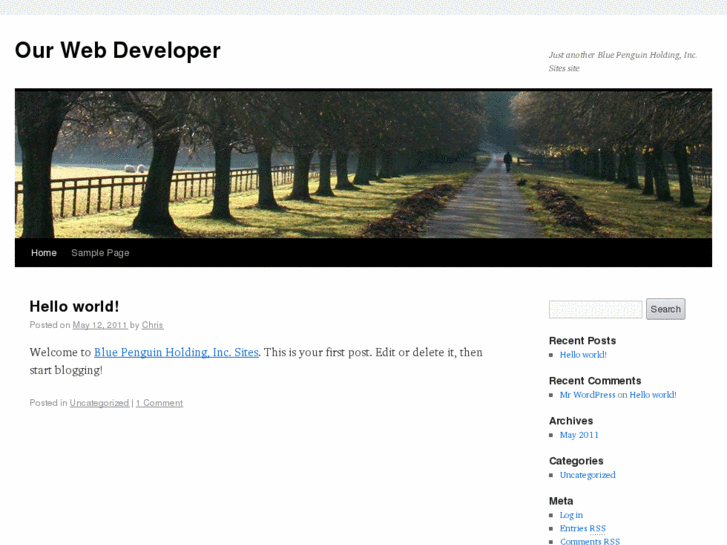View author Chris's posts

pos(152,325)
